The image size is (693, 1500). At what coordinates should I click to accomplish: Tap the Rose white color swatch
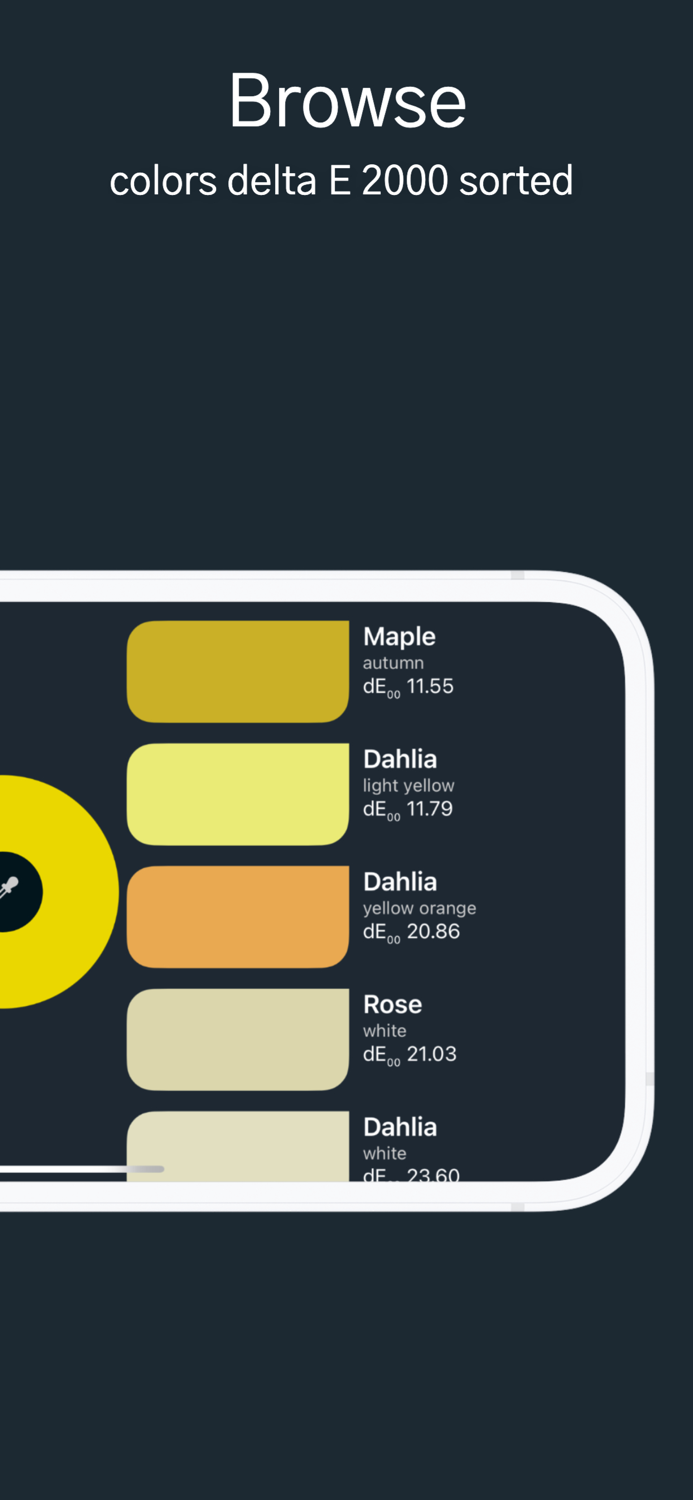[x=236, y=1039]
